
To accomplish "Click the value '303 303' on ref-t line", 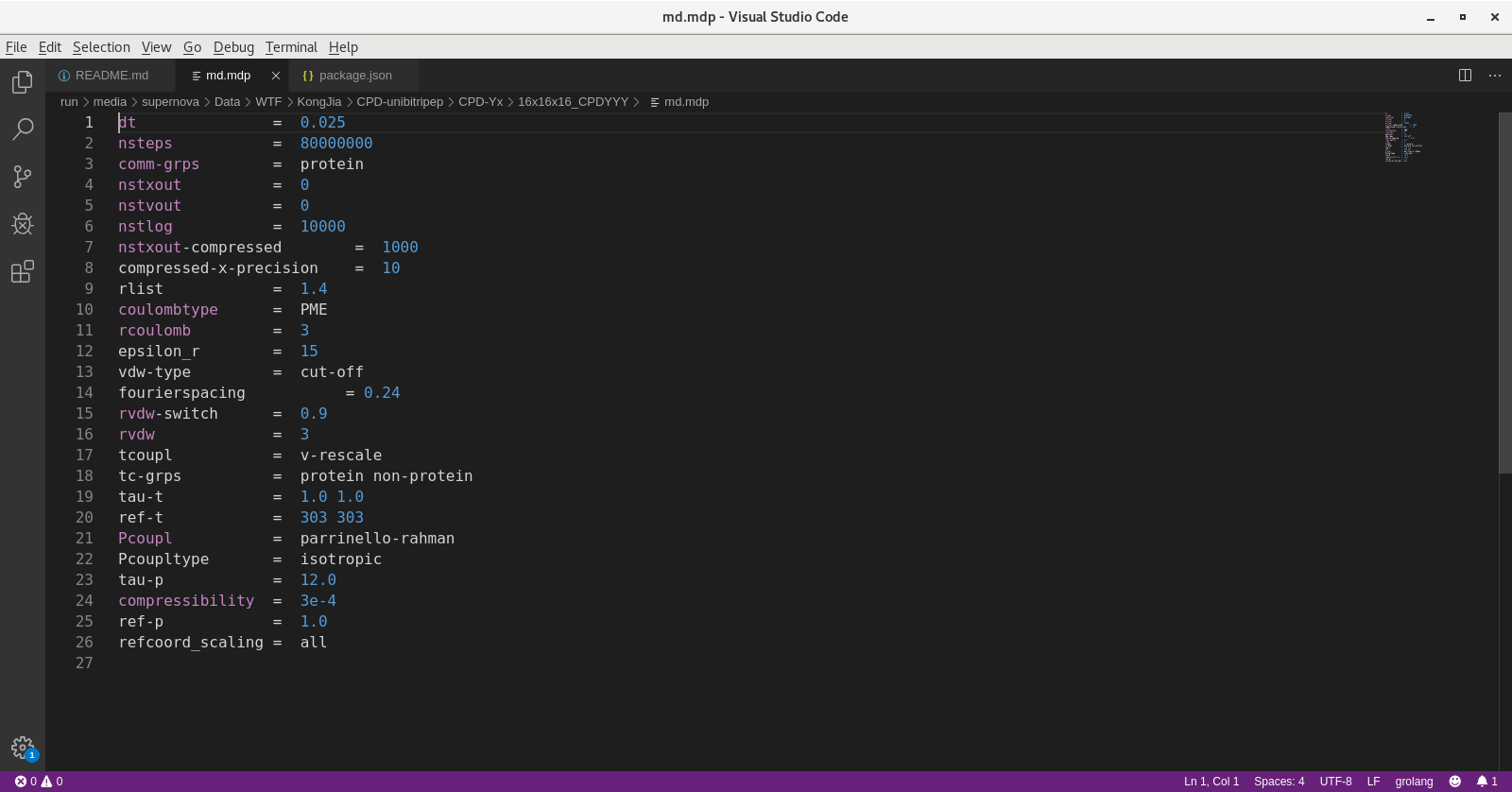I will pyautogui.click(x=332, y=518).
